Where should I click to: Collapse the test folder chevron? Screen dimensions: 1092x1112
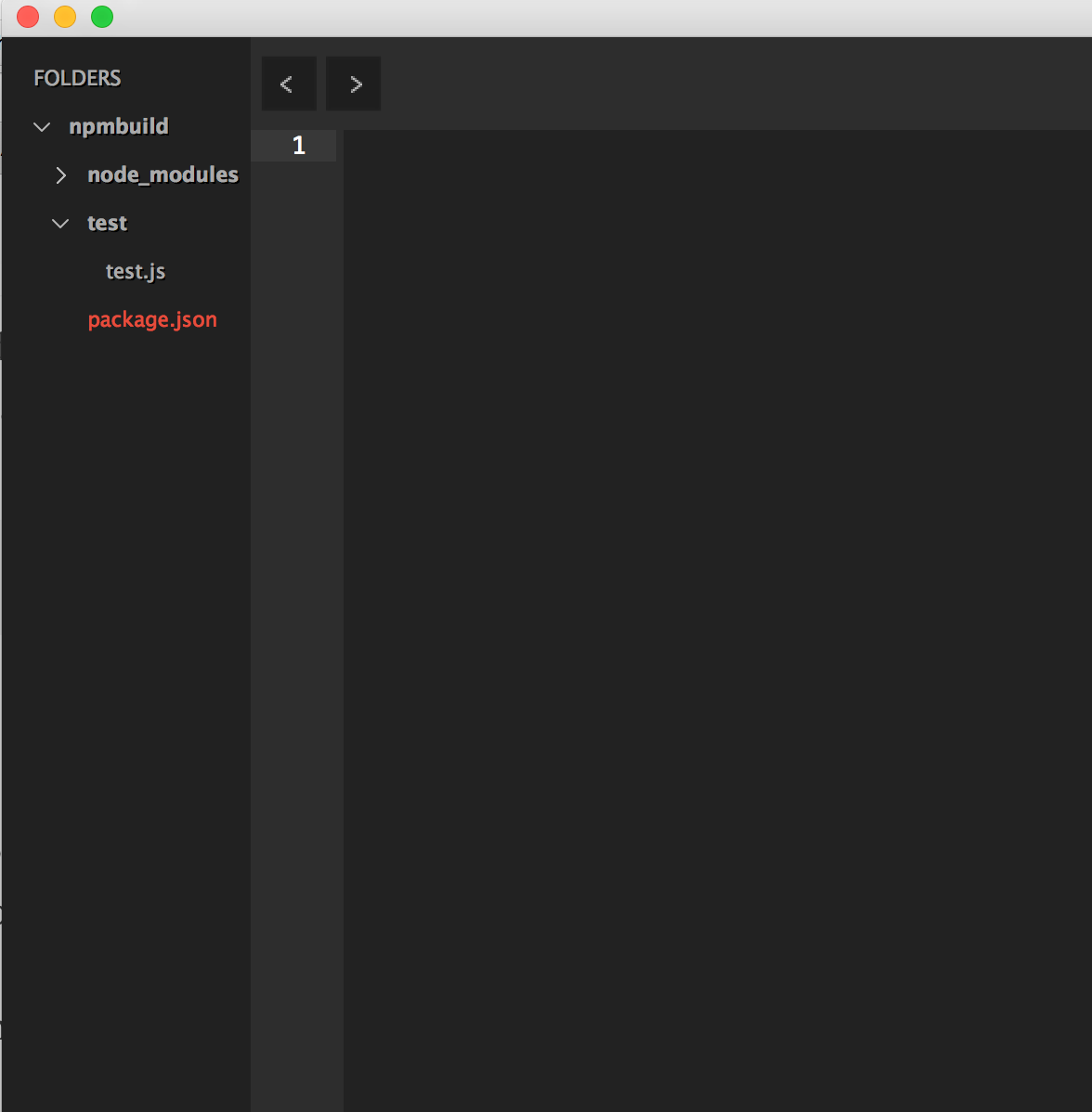[x=60, y=224]
